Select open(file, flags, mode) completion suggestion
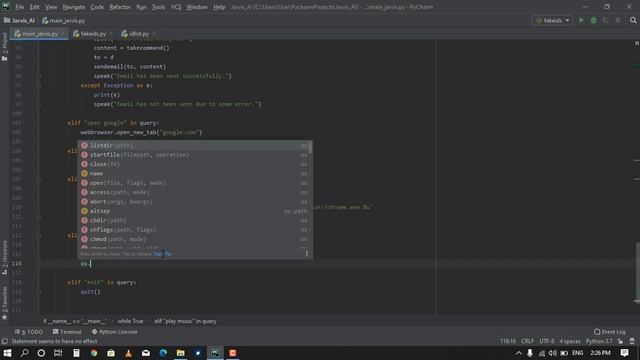This screenshot has height=360, width=640. click(194, 183)
